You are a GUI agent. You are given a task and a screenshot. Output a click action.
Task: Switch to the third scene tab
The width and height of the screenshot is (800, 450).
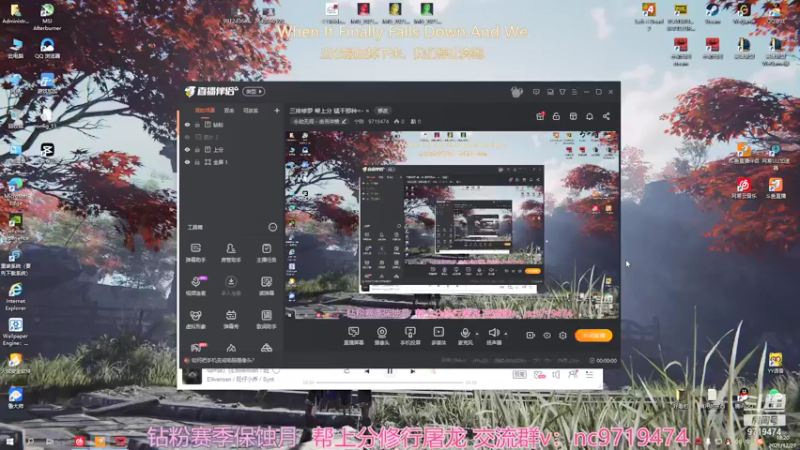[x=251, y=111]
